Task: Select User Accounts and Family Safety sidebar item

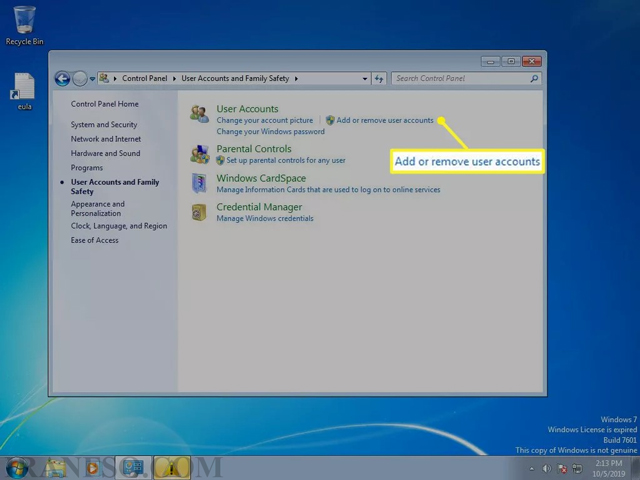Action: (115, 187)
